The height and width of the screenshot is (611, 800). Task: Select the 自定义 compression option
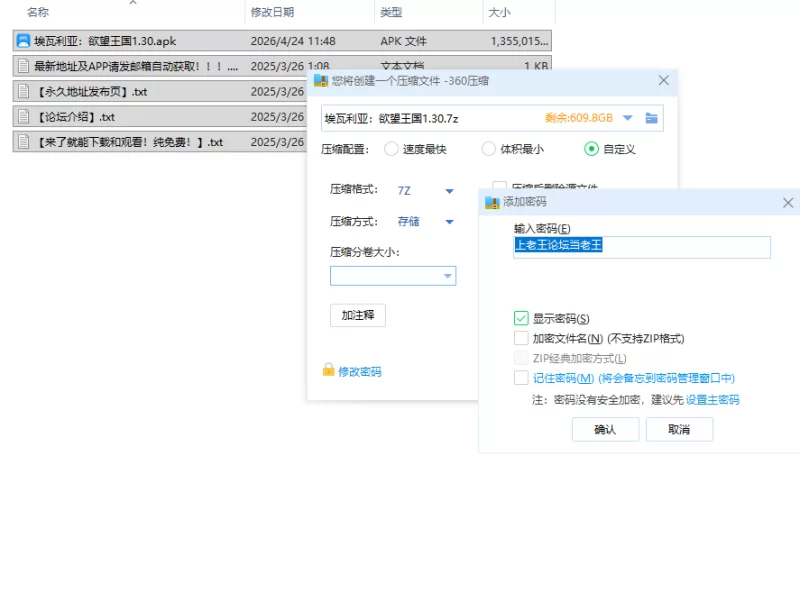591,149
